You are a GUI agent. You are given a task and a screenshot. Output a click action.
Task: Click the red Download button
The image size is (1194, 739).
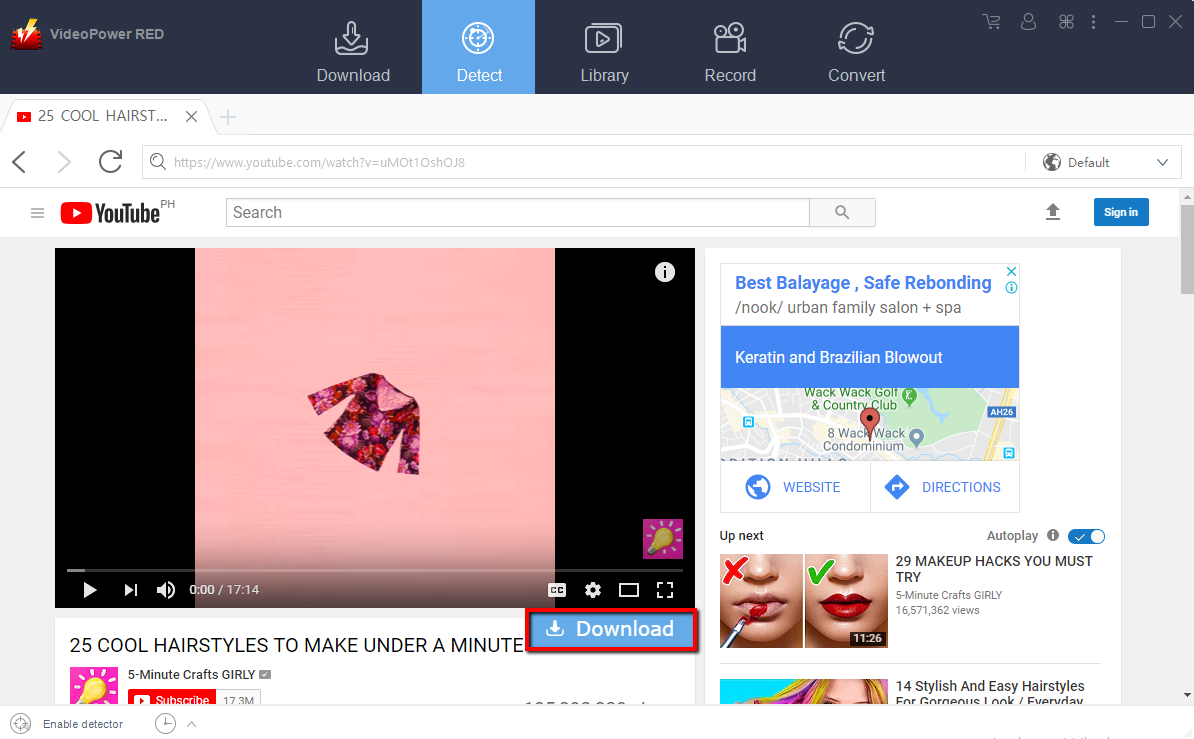[611, 630]
